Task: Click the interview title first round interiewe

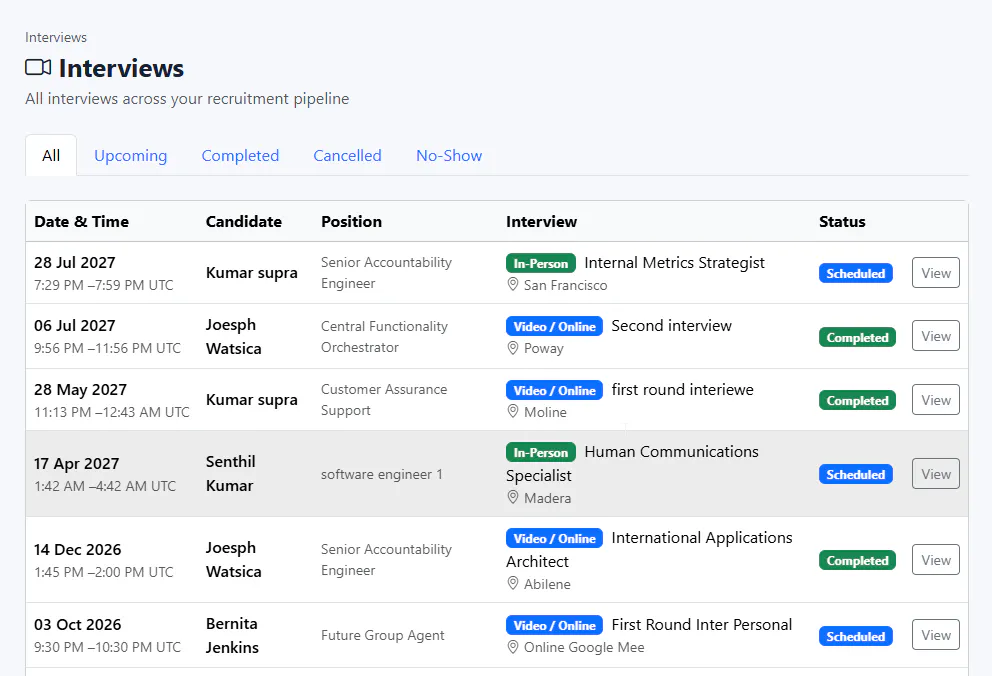Action: click(683, 390)
